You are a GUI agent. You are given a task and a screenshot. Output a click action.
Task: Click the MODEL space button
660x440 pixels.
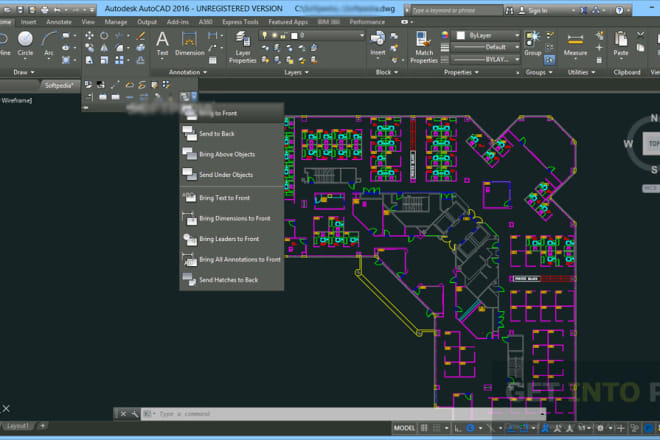(404, 428)
